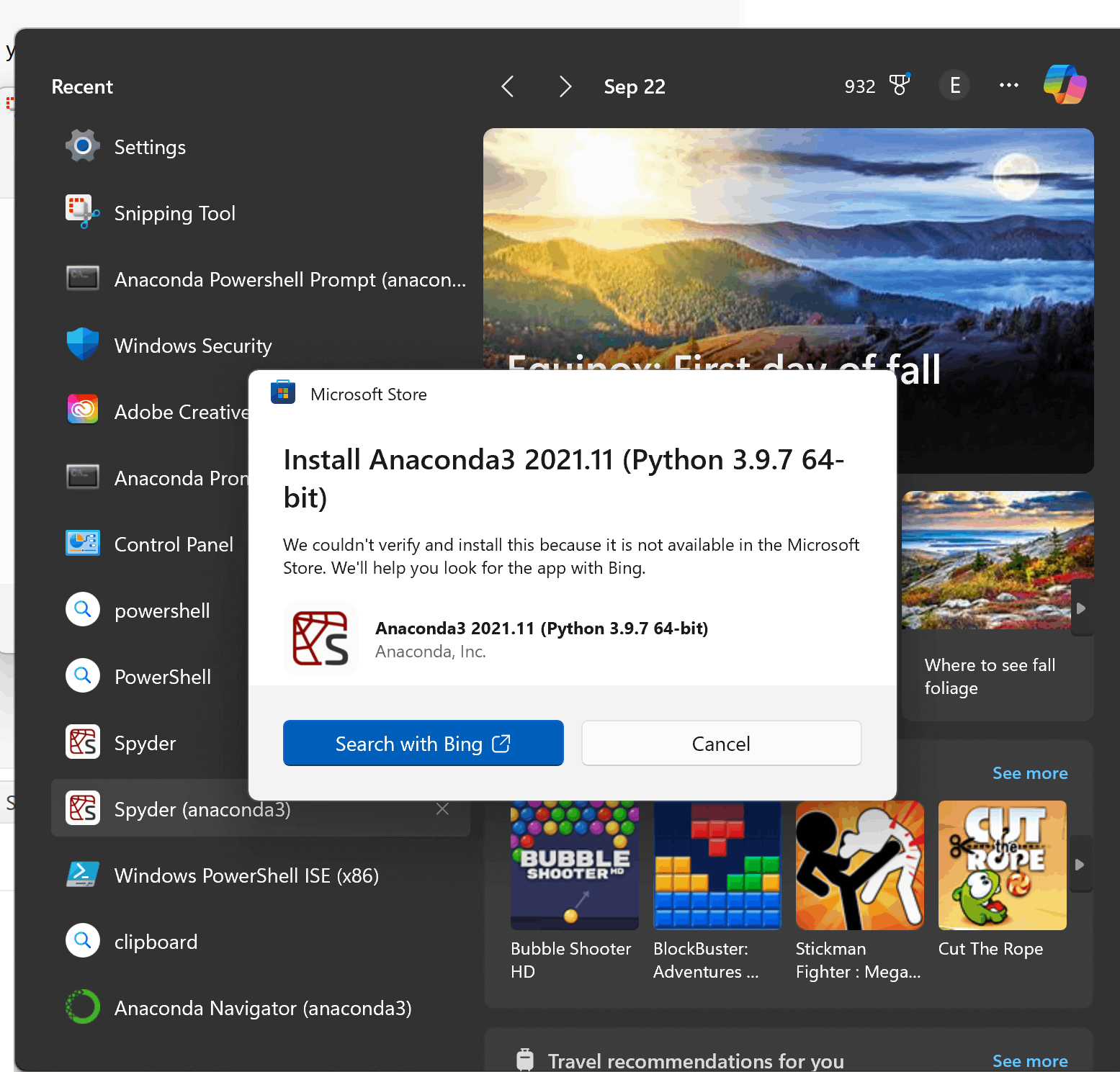Open the Copilot icon in search panel
This screenshot has height=1072, width=1120.
[1065, 85]
